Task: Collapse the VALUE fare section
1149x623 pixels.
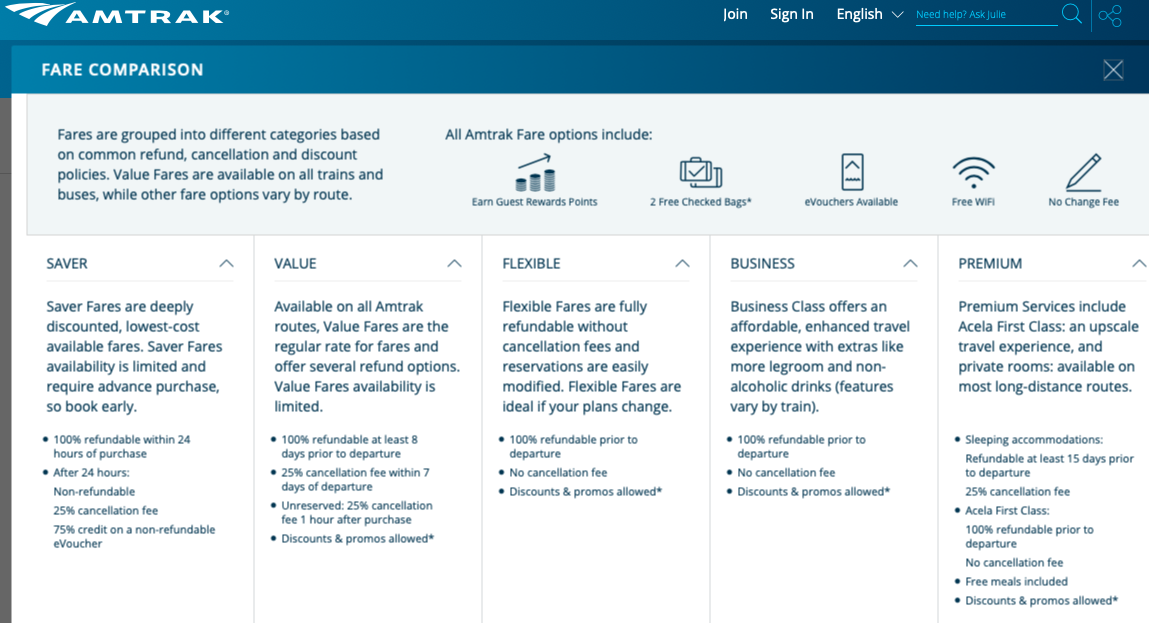Action: [x=454, y=264]
